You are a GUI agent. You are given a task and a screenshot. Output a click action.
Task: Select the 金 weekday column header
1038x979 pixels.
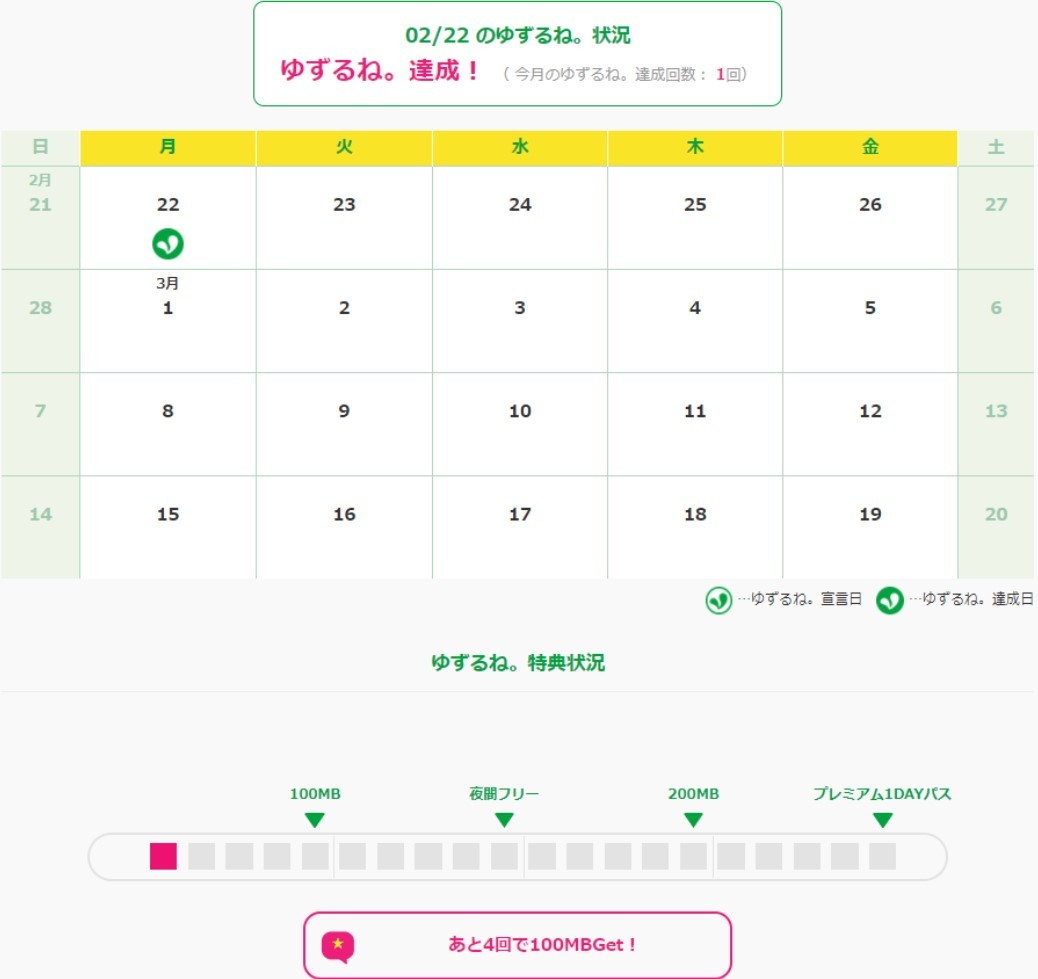tap(870, 147)
